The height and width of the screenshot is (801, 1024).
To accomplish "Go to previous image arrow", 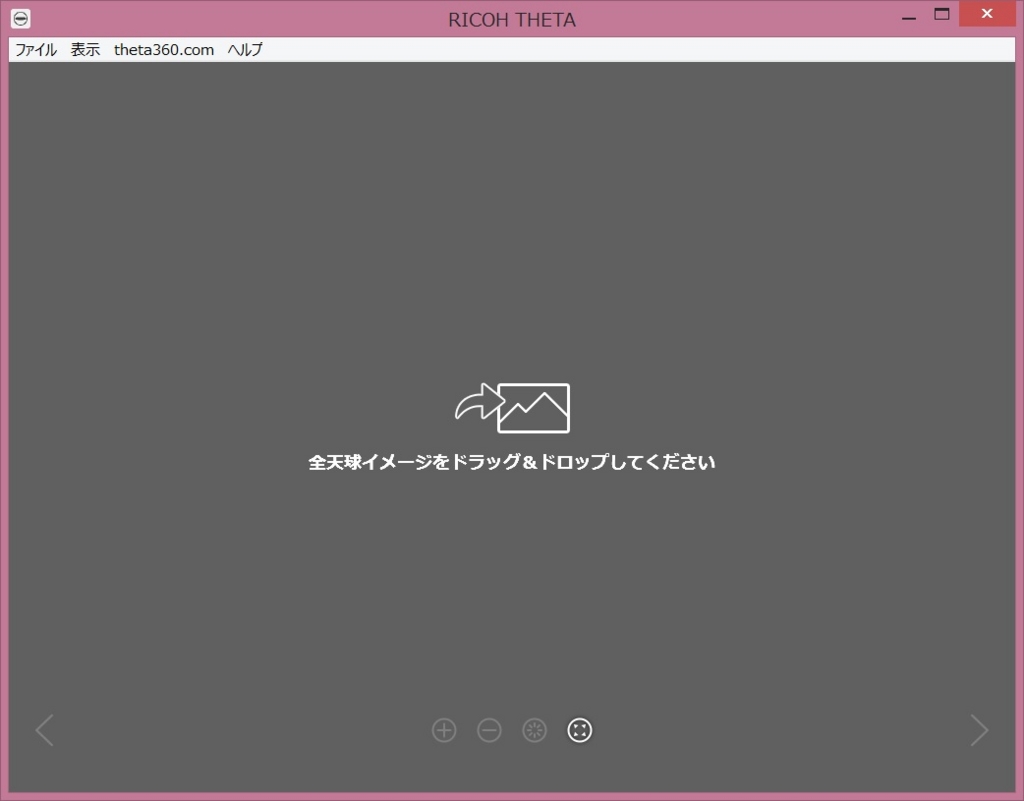I will point(44,730).
